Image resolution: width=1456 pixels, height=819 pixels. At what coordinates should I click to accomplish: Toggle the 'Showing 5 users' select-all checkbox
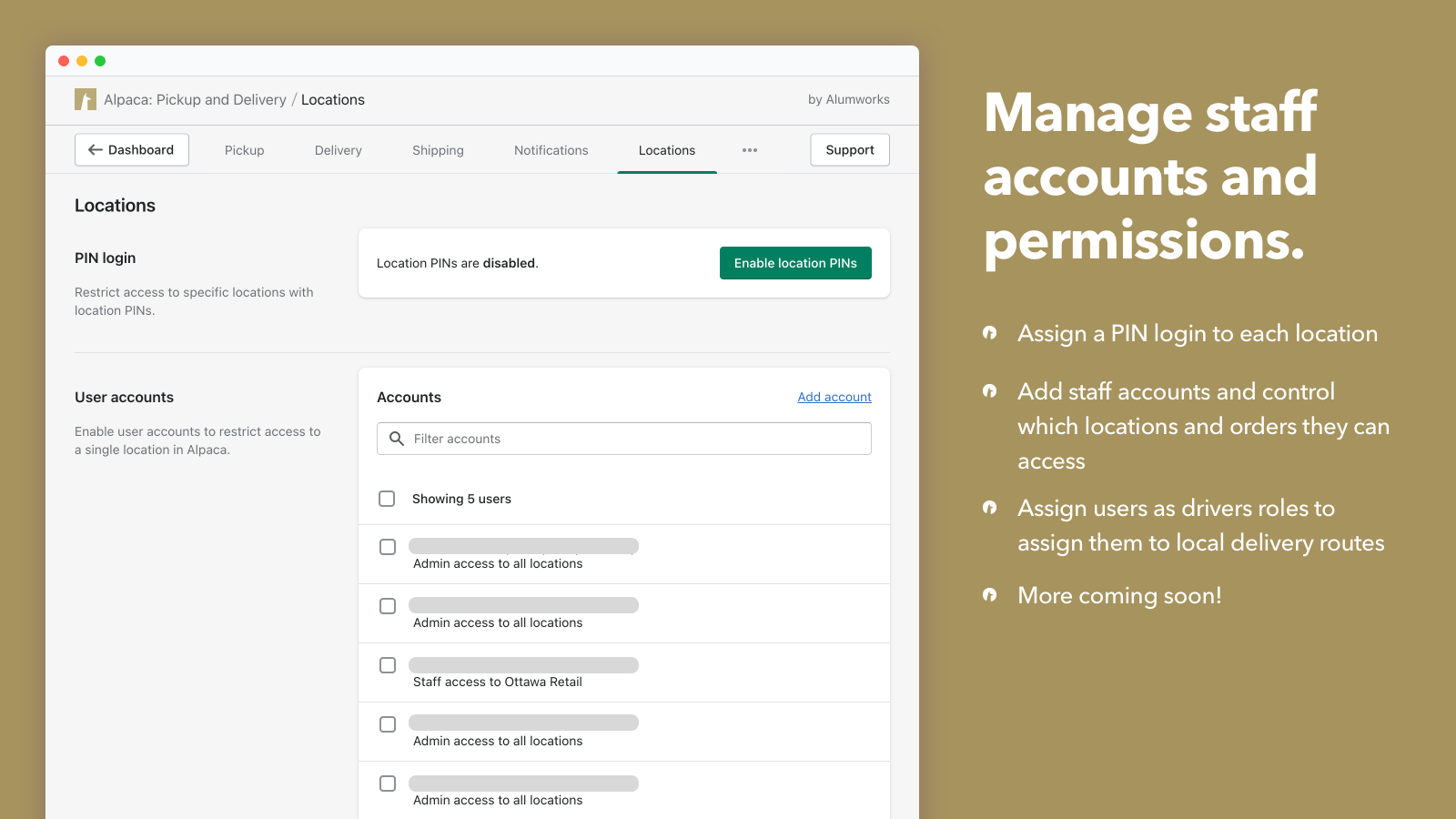point(387,499)
